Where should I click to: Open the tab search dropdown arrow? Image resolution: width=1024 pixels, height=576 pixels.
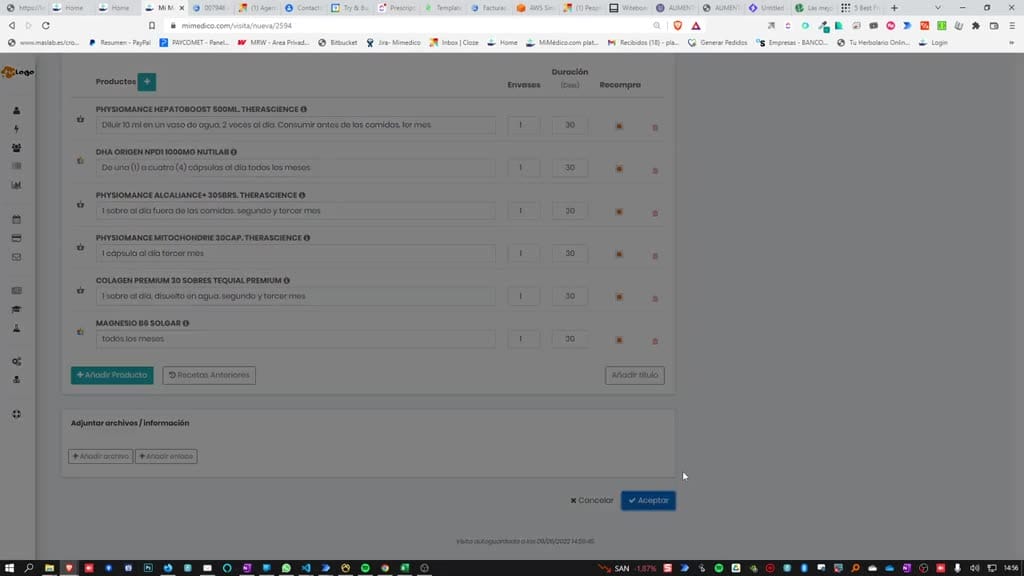pos(938,8)
